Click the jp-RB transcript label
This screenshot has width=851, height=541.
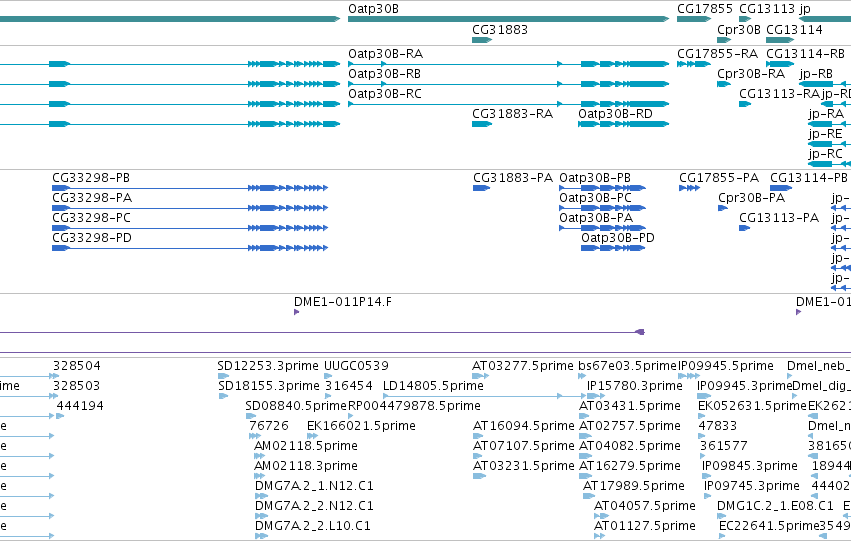[x=816, y=74]
